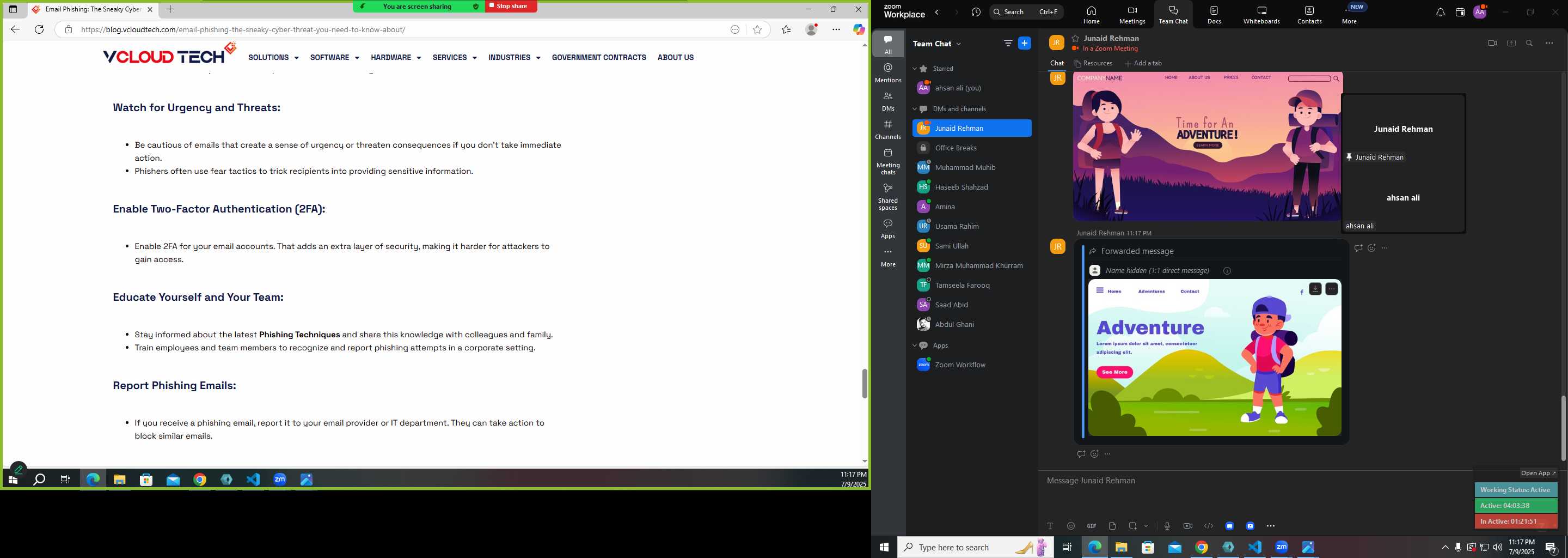Open Team Chat dropdown chevron
Viewport: 1568px width, 558px height.
pyautogui.click(x=959, y=44)
